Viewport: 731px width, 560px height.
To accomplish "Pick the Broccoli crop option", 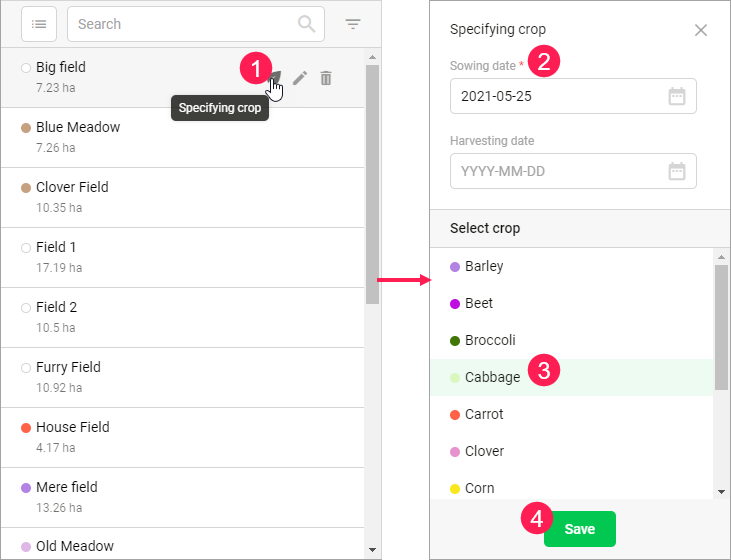I will pos(490,340).
